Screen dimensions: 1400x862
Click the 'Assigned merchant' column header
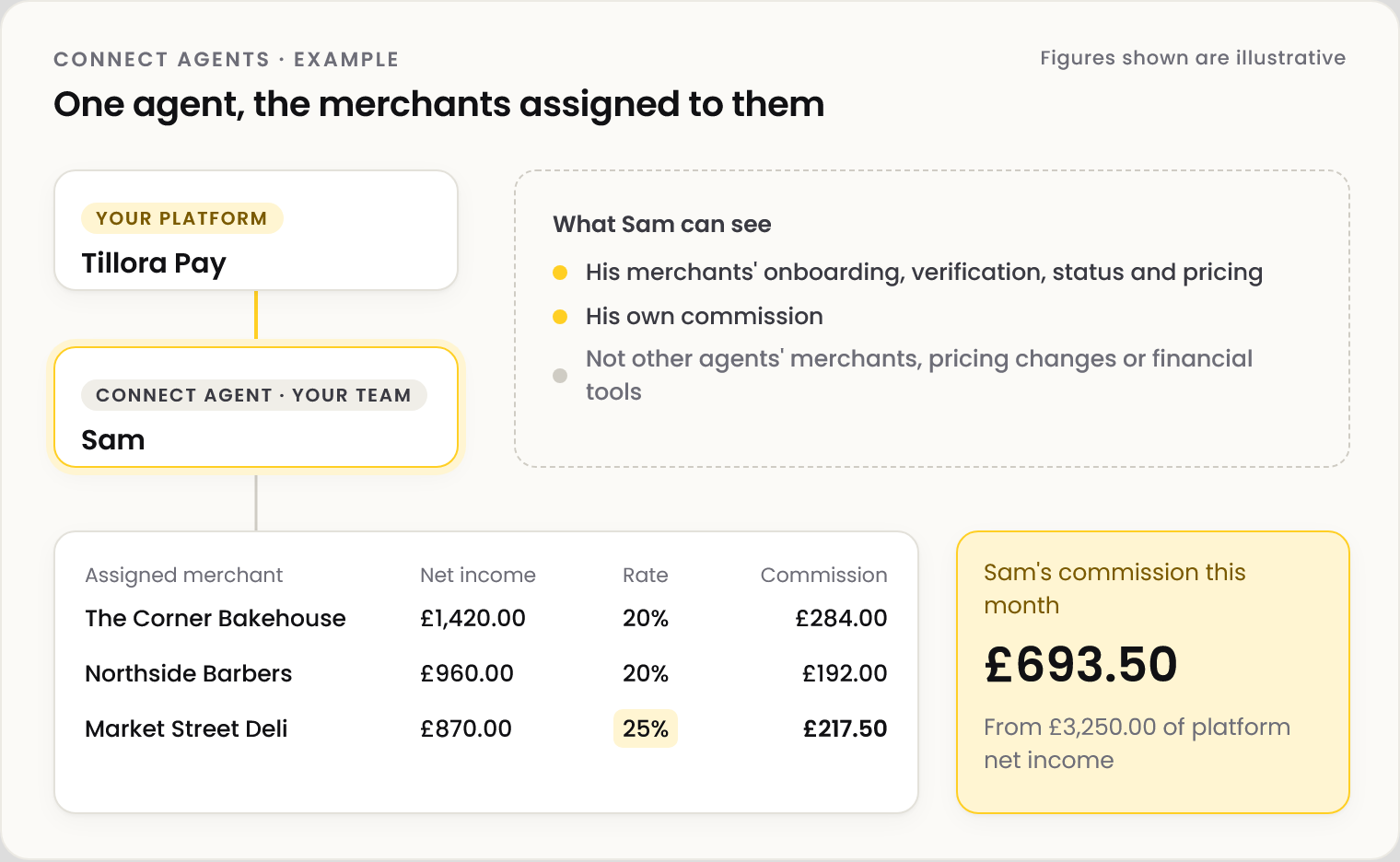point(184,576)
